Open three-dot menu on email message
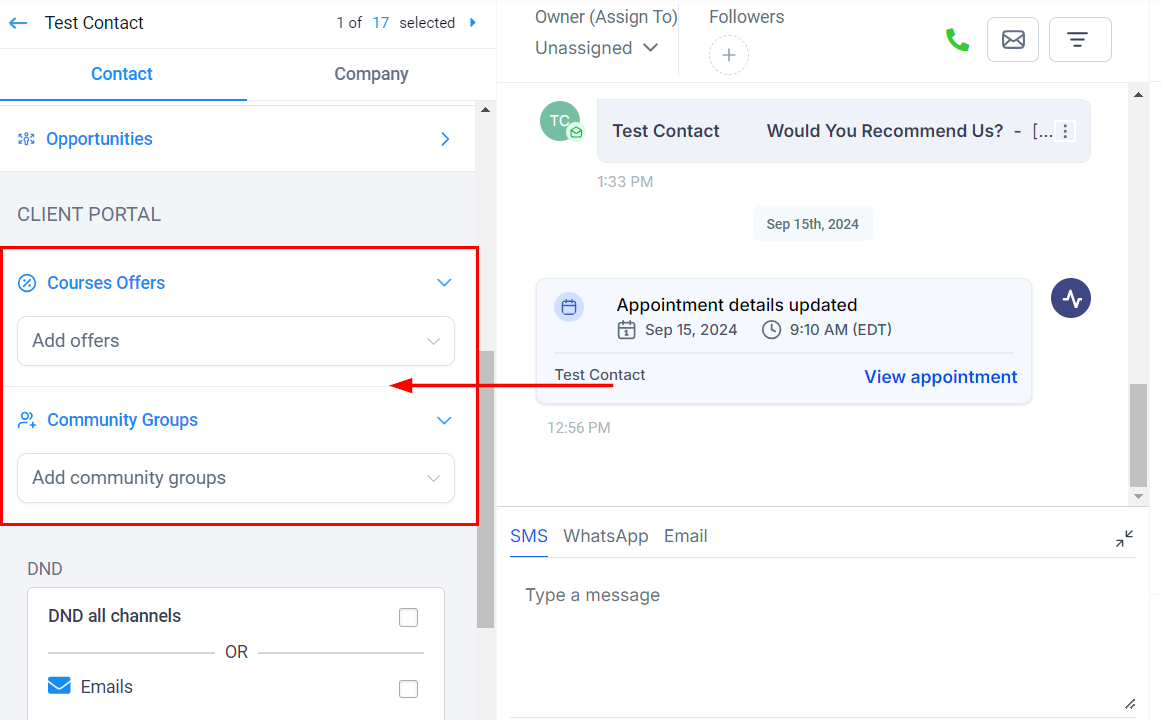This screenshot has width=1161, height=720. pos(1066,131)
